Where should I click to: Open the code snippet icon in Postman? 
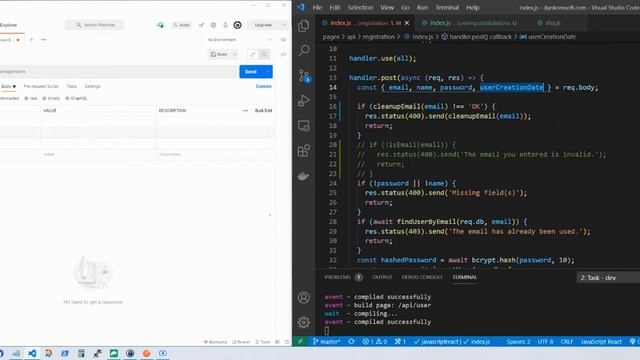click(283, 54)
